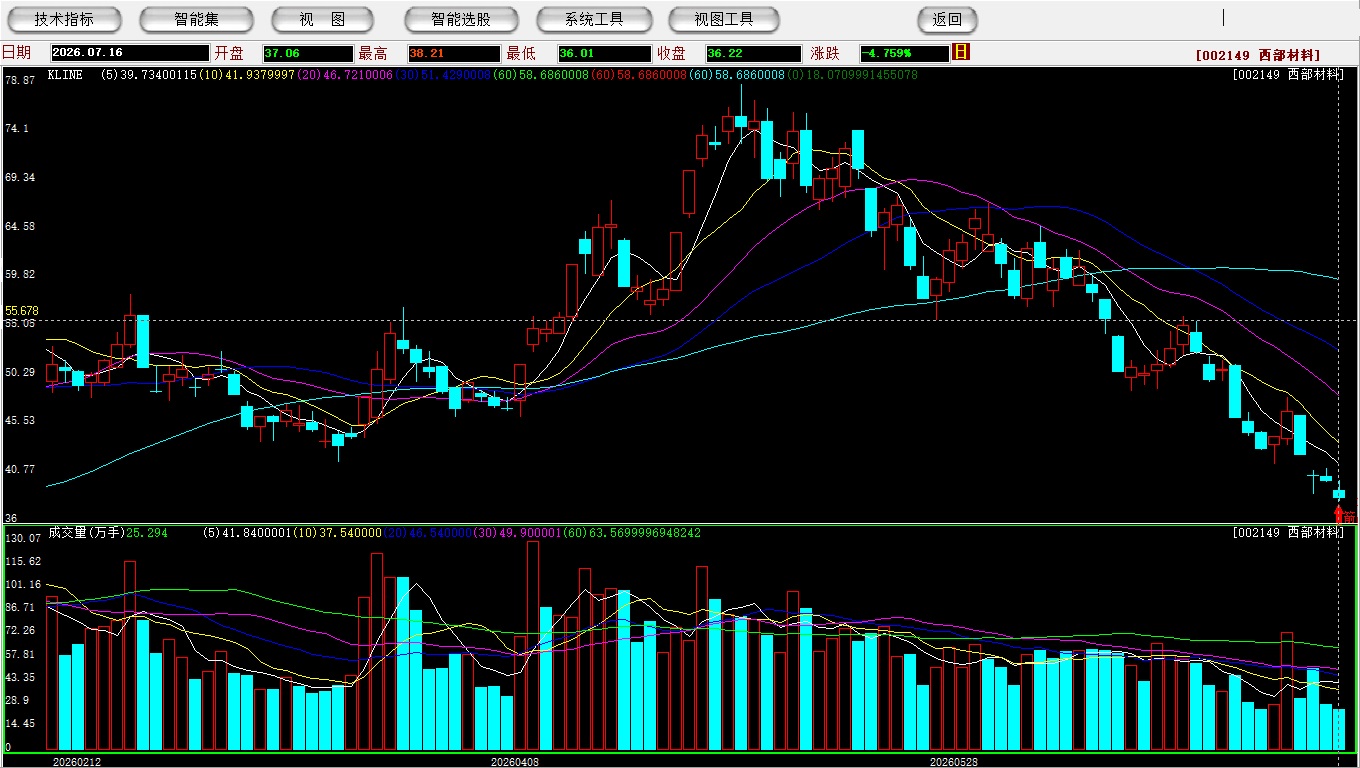The height and width of the screenshot is (768, 1360).
Task: Click the 20260408 date axis label
Action: coord(514,761)
